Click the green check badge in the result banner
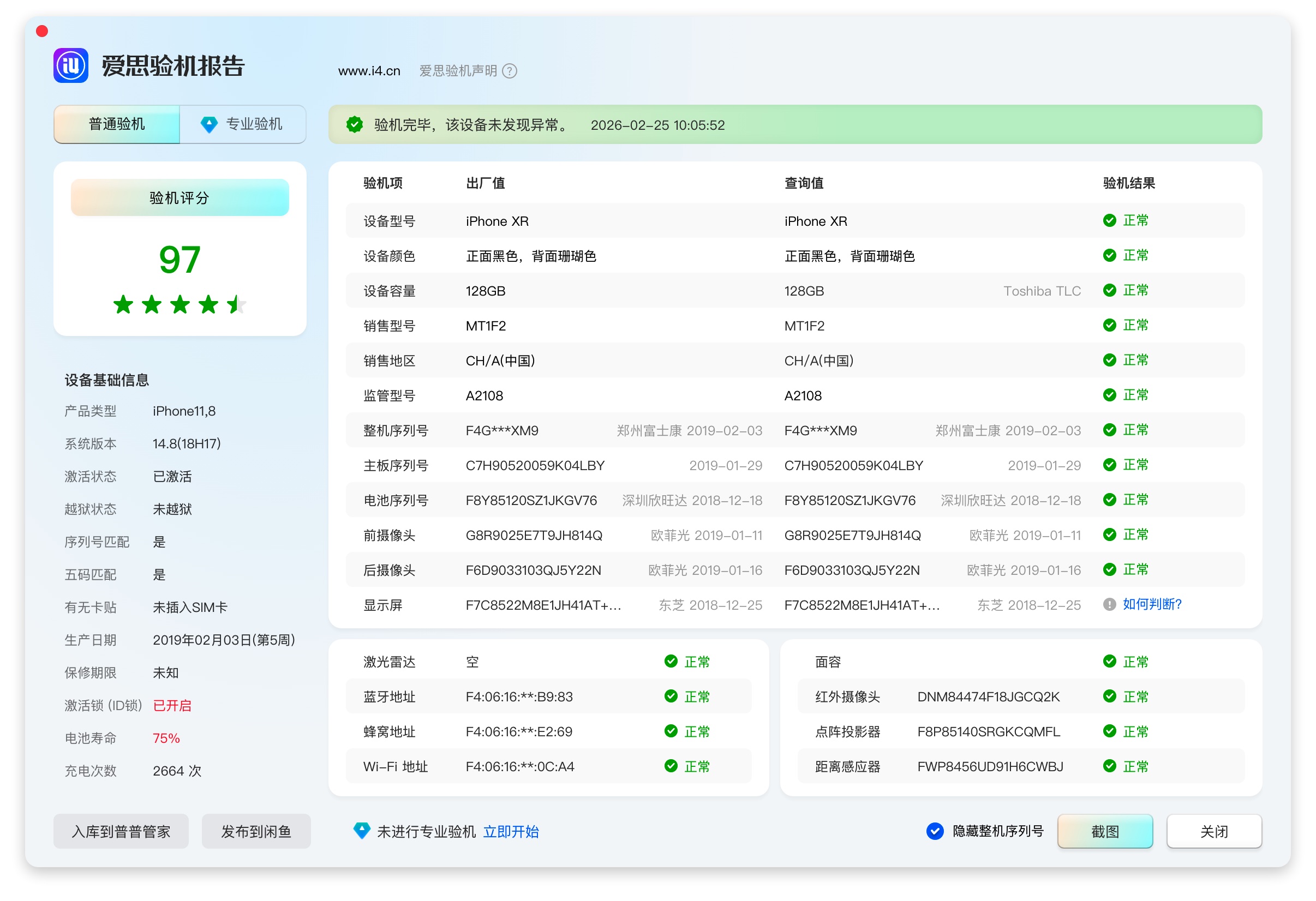The width and height of the screenshot is (1316, 901). [x=355, y=124]
